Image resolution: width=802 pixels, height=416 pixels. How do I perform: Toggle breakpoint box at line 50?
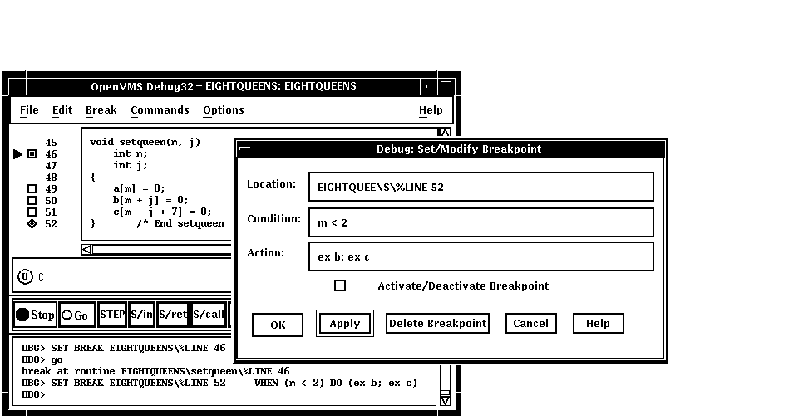pyautogui.click(x=32, y=200)
